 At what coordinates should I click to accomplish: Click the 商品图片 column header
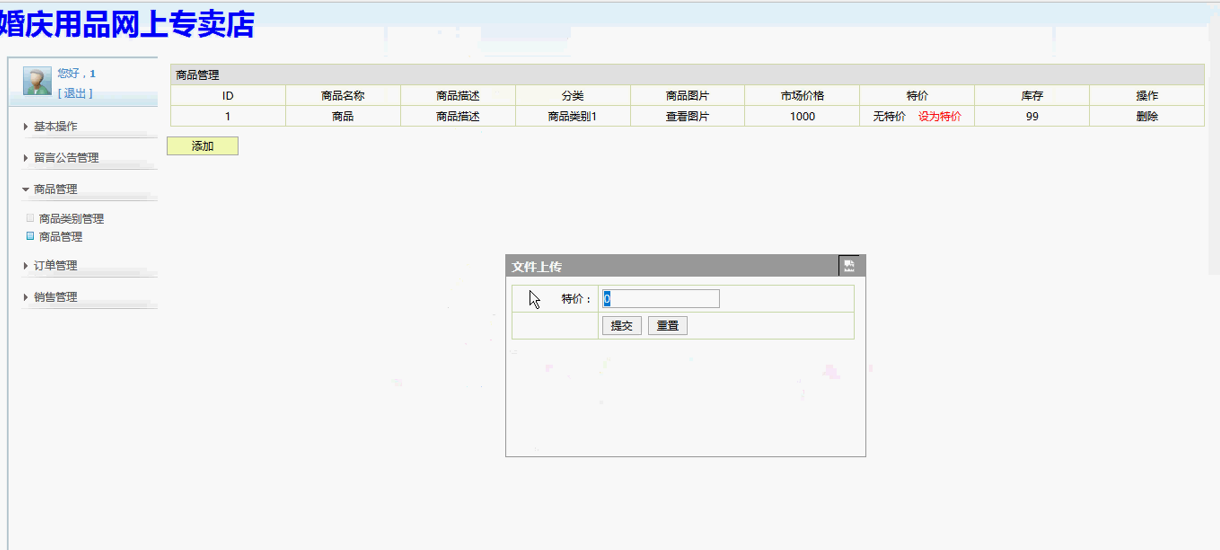pyautogui.click(x=687, y=96)
